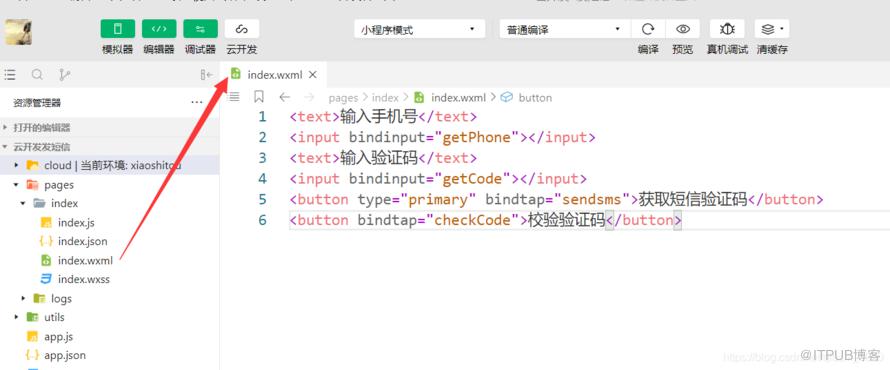Open the normal compile dropdown
Image resolution: width=890 pixels, height=370 pixels.
(565, 29)
